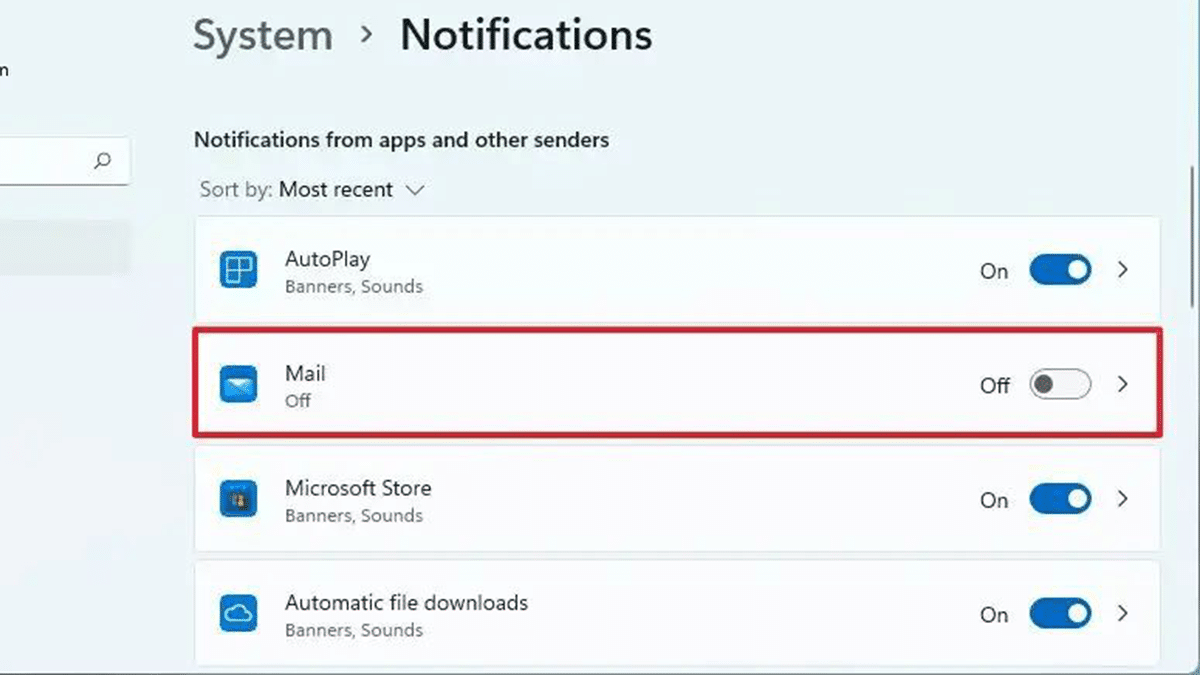Click the search magnifier icon

(x=102, y=161)
